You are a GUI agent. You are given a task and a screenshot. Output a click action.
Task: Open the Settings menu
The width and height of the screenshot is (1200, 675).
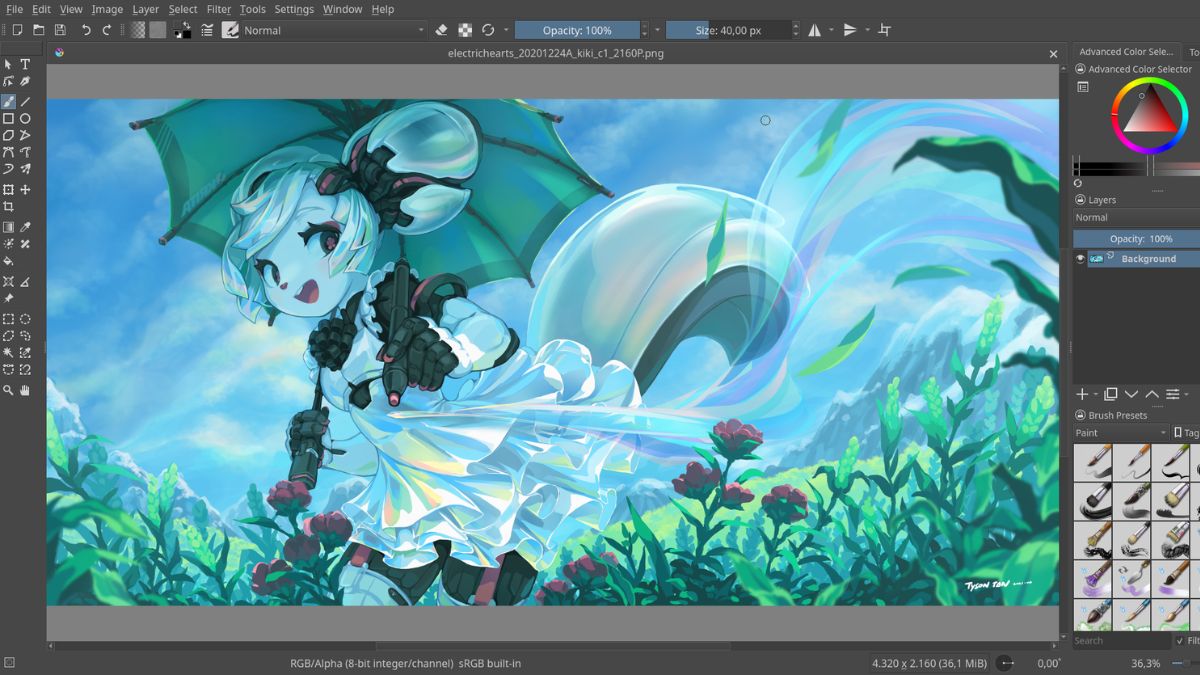coord(294,9)
